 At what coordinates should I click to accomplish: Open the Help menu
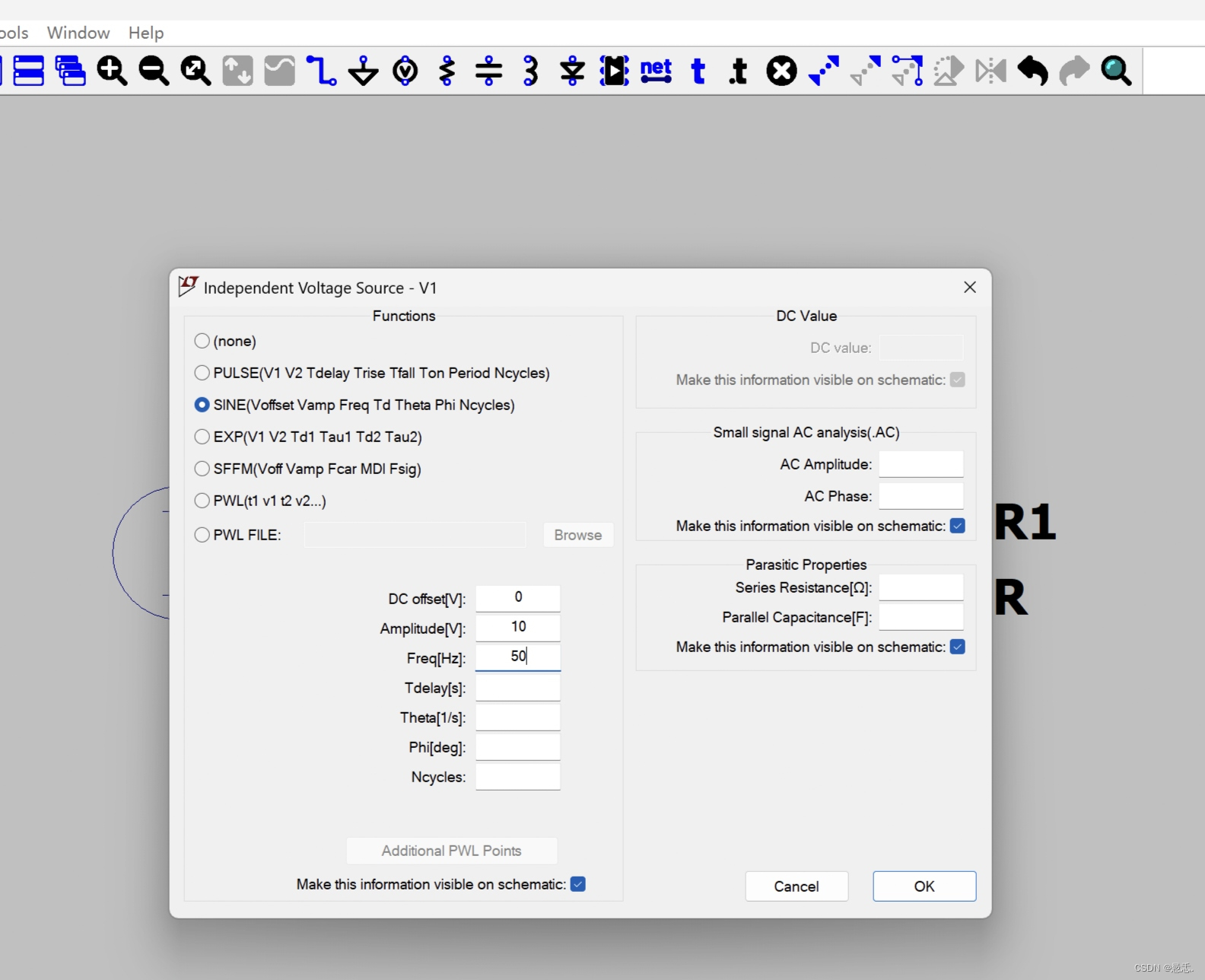click(146, 33)
